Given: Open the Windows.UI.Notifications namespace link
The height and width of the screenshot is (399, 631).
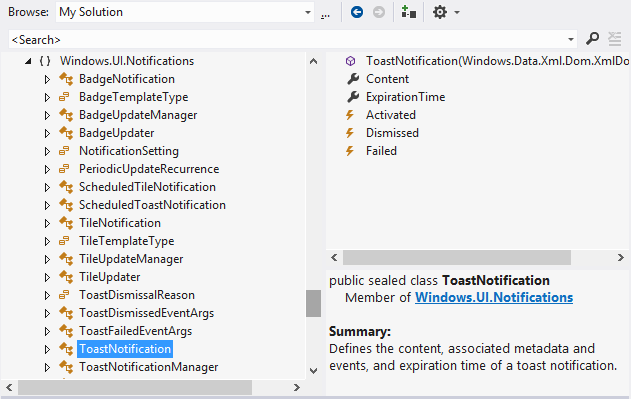Looking at the screenshot, I should click(494, 298).
